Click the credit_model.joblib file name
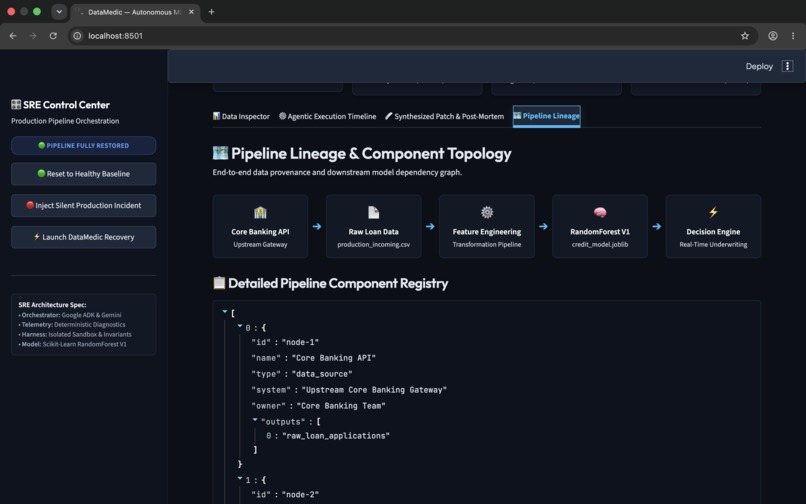Viewport: 806px width, 504px height. click(600, 244)
